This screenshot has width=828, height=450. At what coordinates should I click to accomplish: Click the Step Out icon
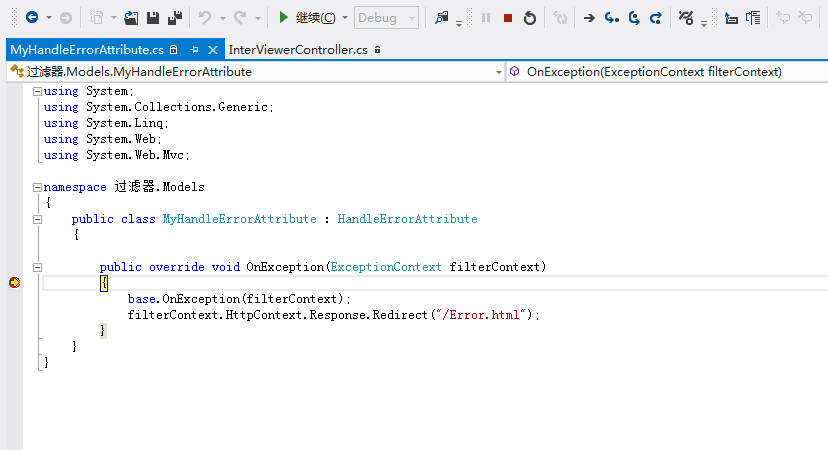656,18
